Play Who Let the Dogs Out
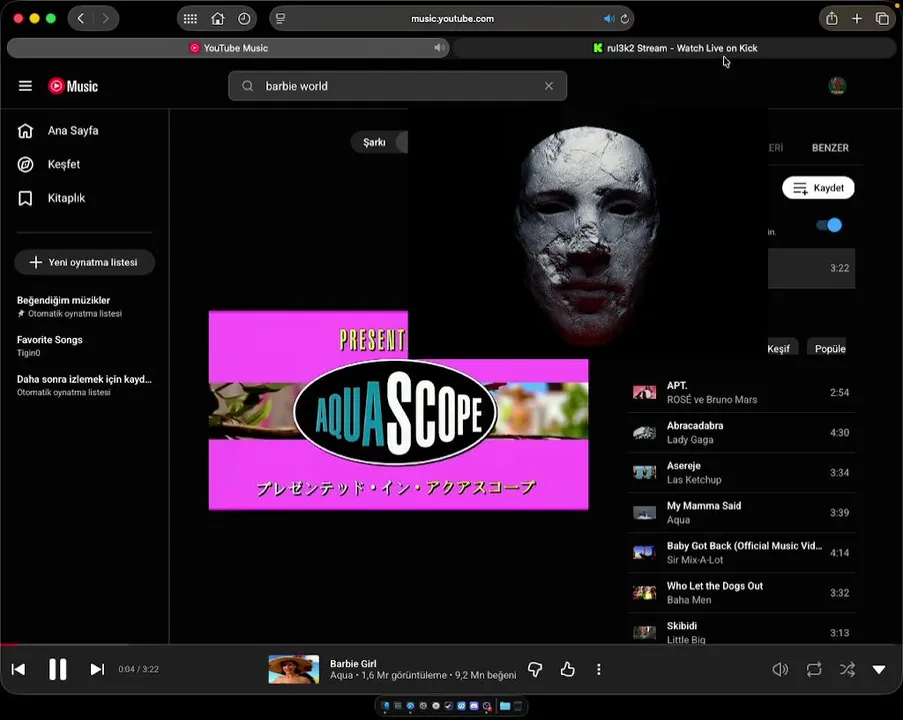The height and width of the screenshot is (720, 903). click(741, 593)
